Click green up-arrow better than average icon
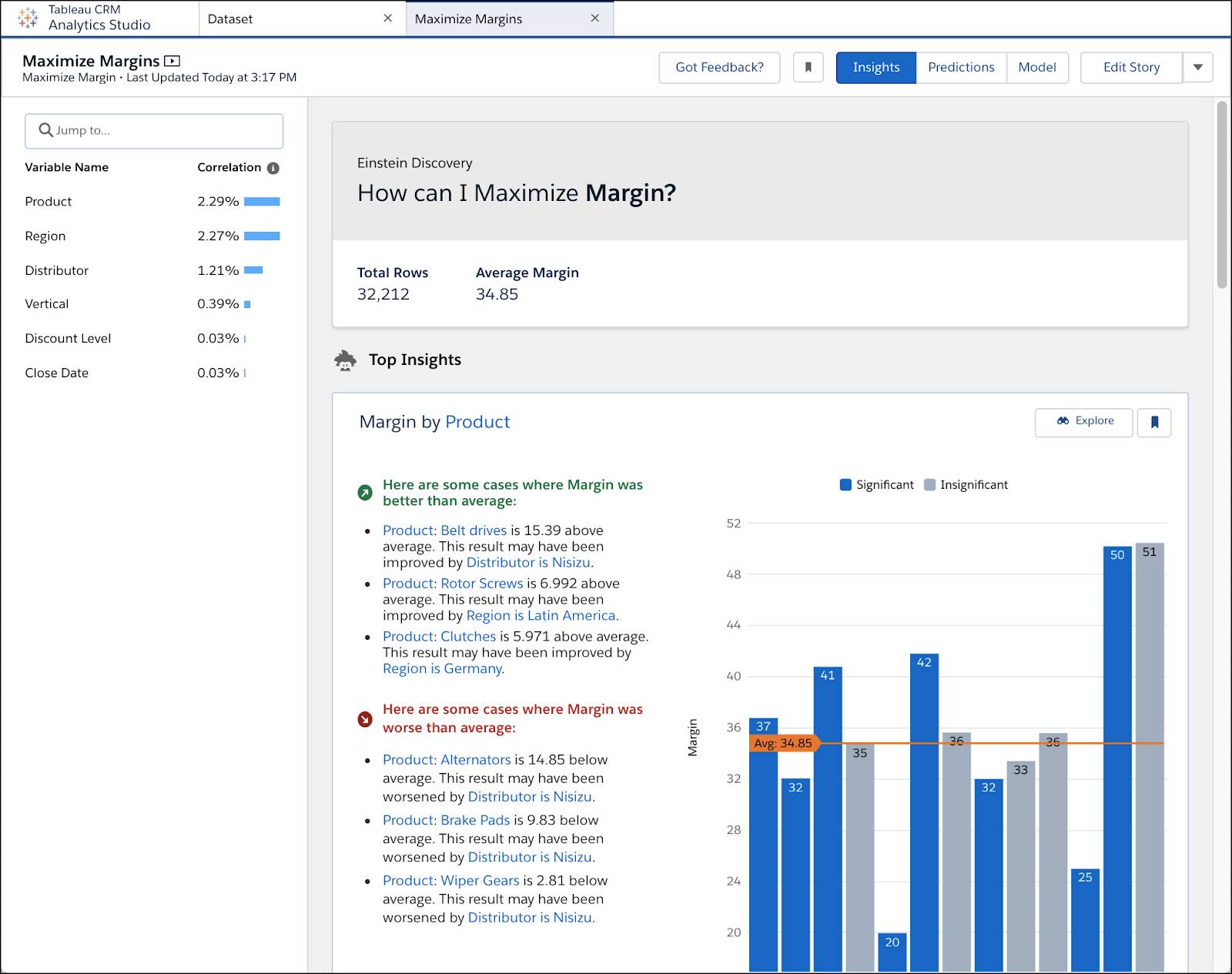The height and width of the screenshot is (974, 1232). 365,492
